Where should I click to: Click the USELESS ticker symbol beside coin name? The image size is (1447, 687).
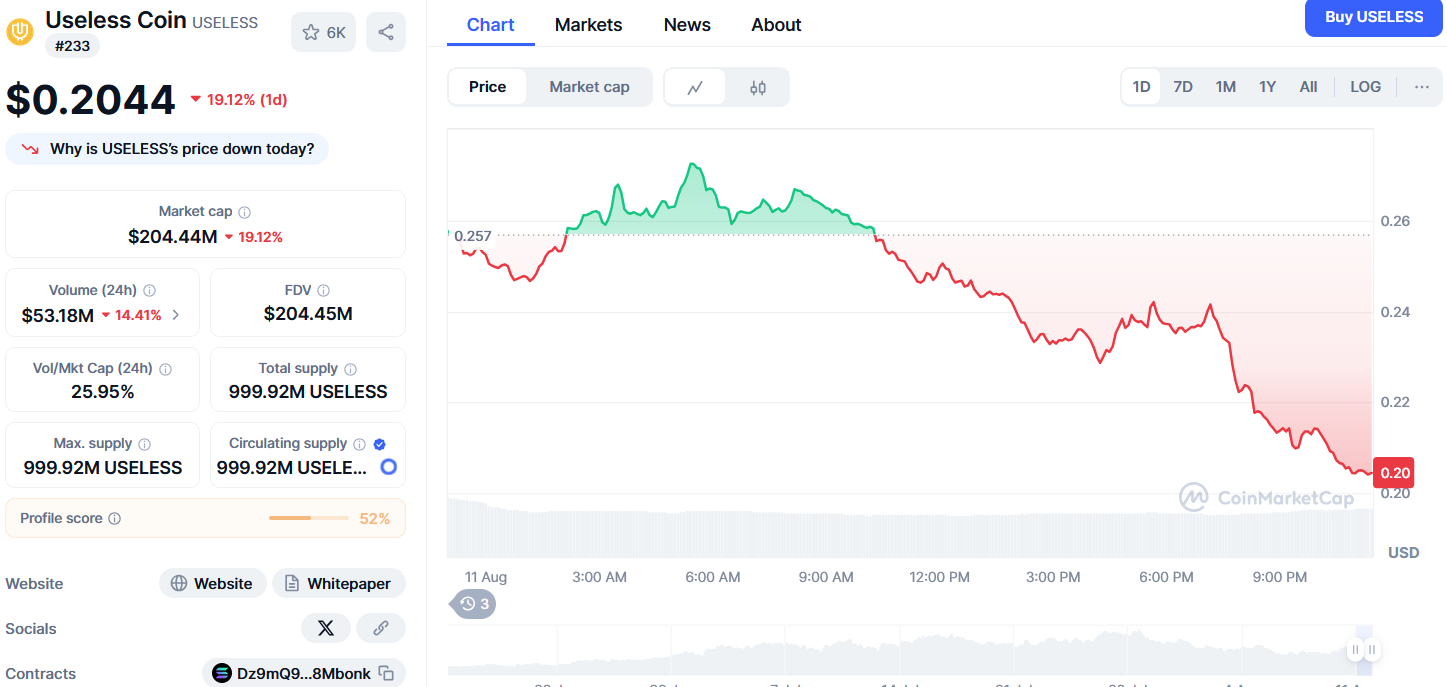point(225,22)
